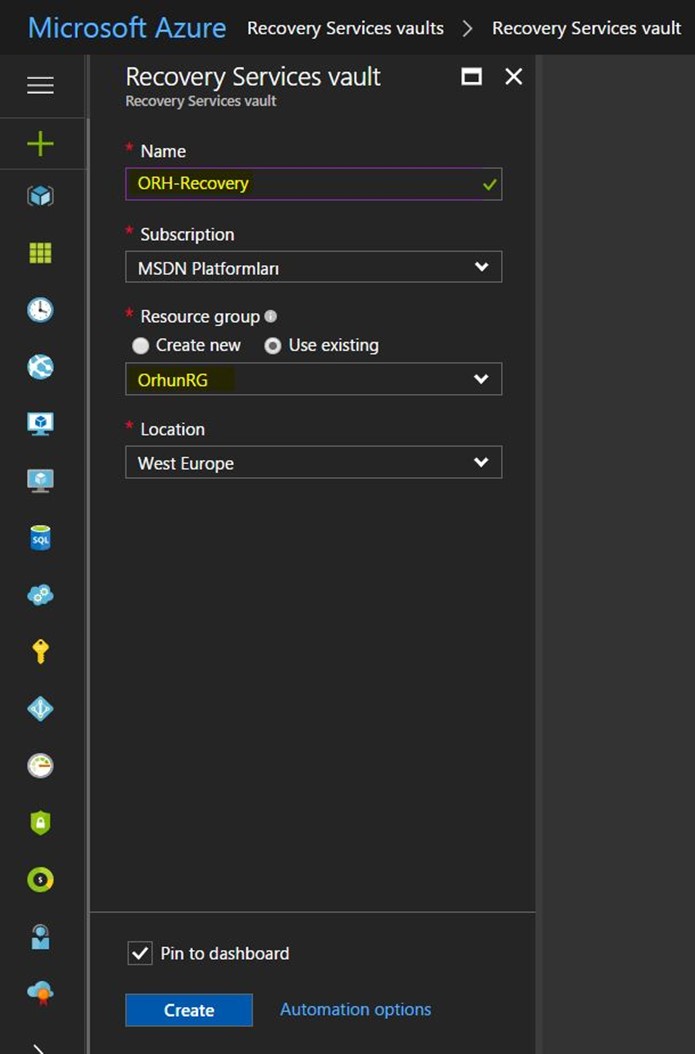Screen dimensions: 695x1054
Task: Expand the West Europe Location dropdown
Action: 313,462
